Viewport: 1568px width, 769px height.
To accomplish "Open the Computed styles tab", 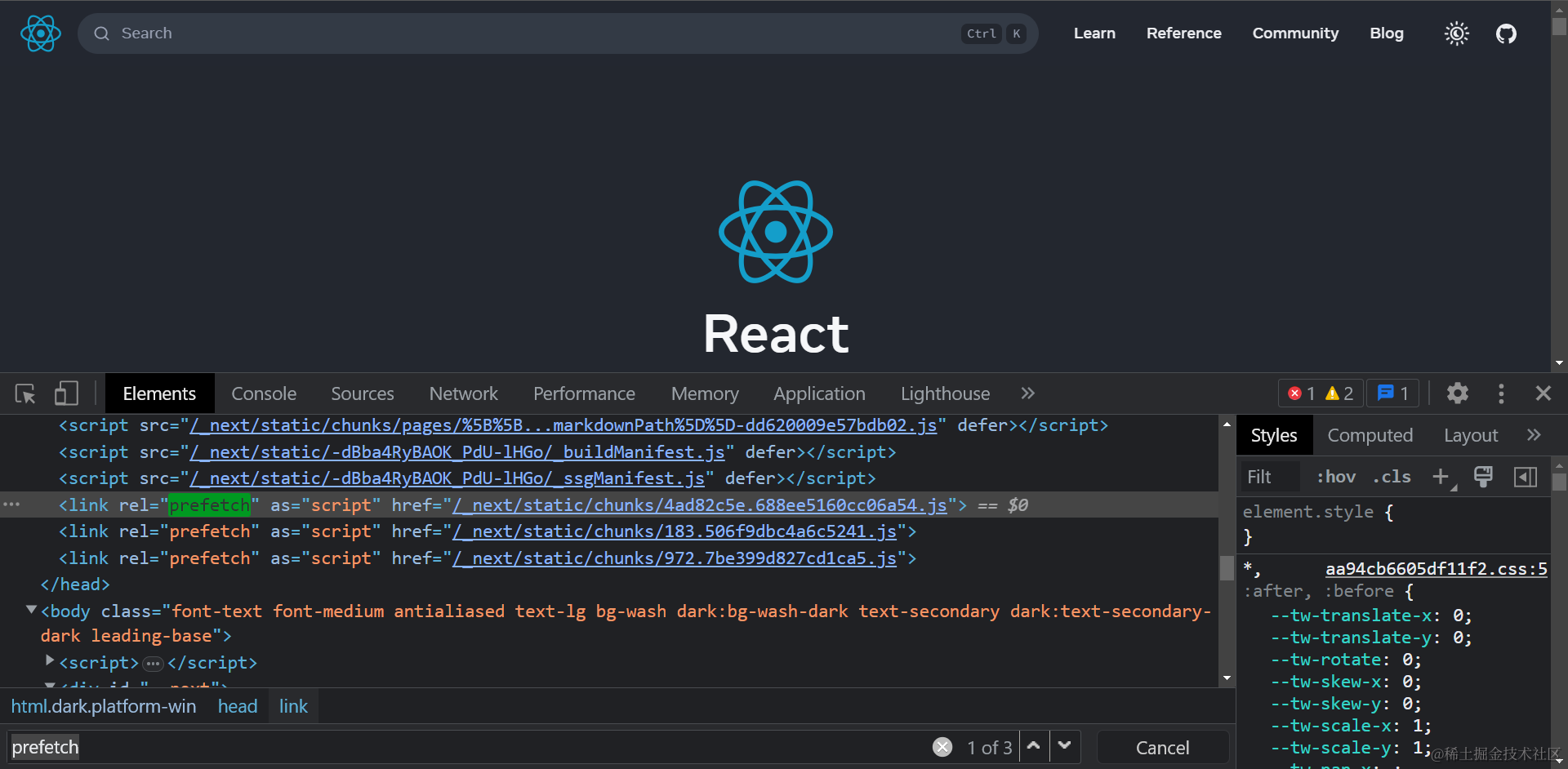I will (x=1370, y=435).
